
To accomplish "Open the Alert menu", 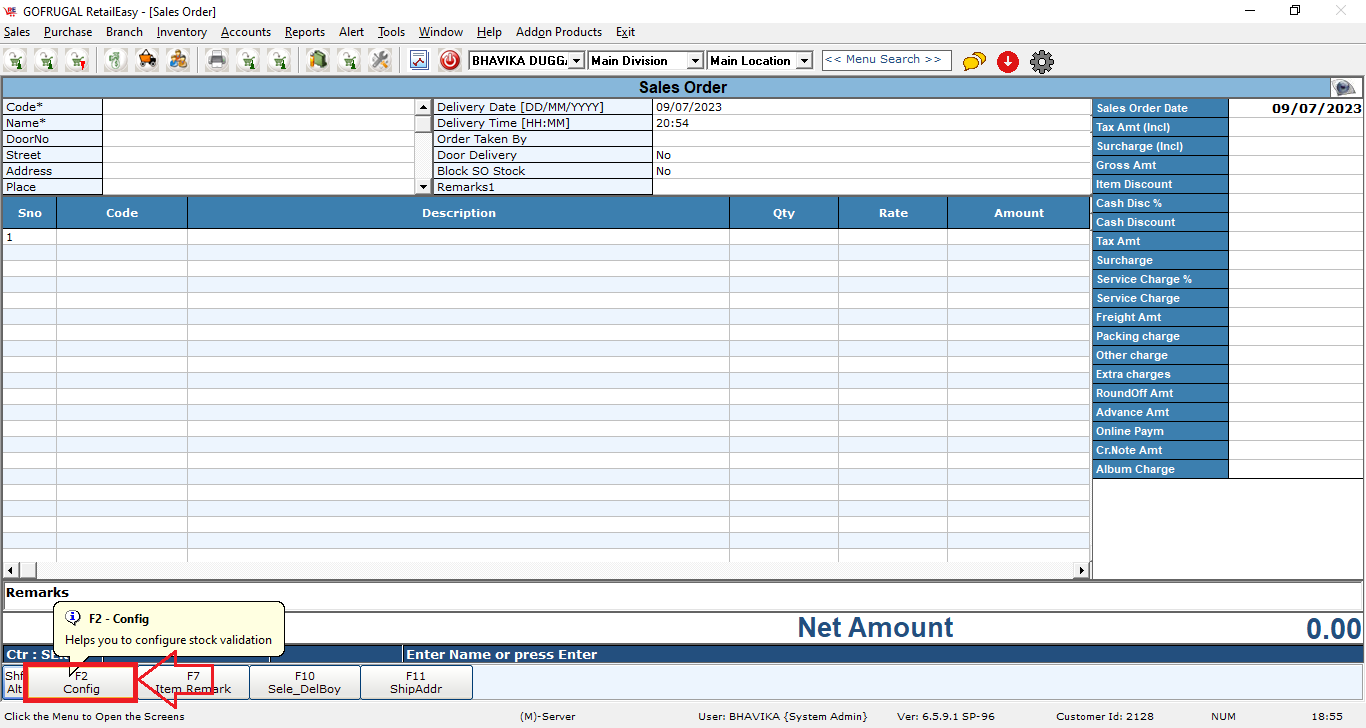I will [x=352, y=32].
